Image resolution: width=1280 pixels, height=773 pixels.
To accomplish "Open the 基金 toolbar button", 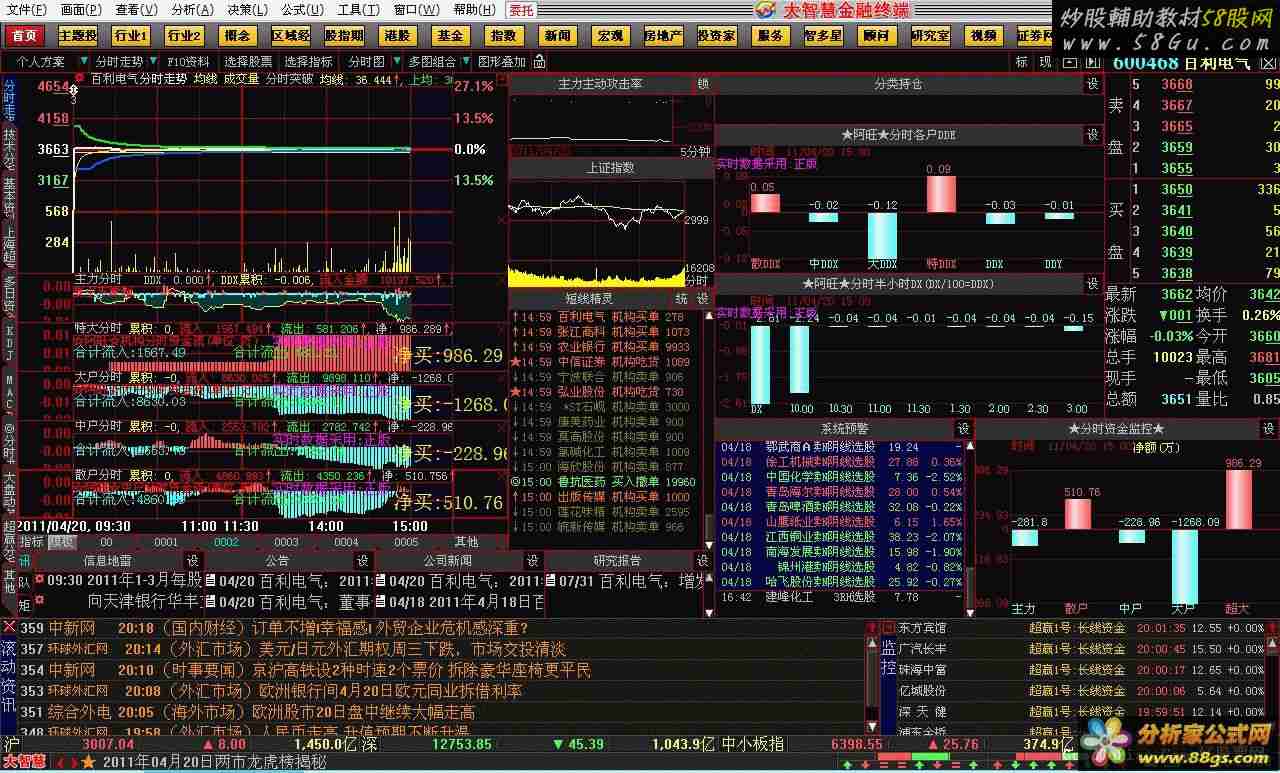I will [x=450, y=35].
